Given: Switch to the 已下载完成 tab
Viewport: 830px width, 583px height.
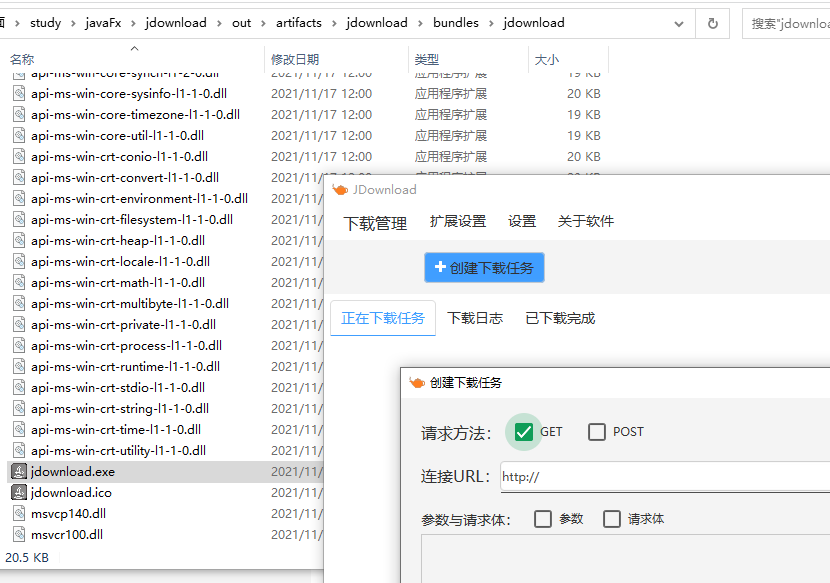Looking at the screenshot, I should 560,318.
